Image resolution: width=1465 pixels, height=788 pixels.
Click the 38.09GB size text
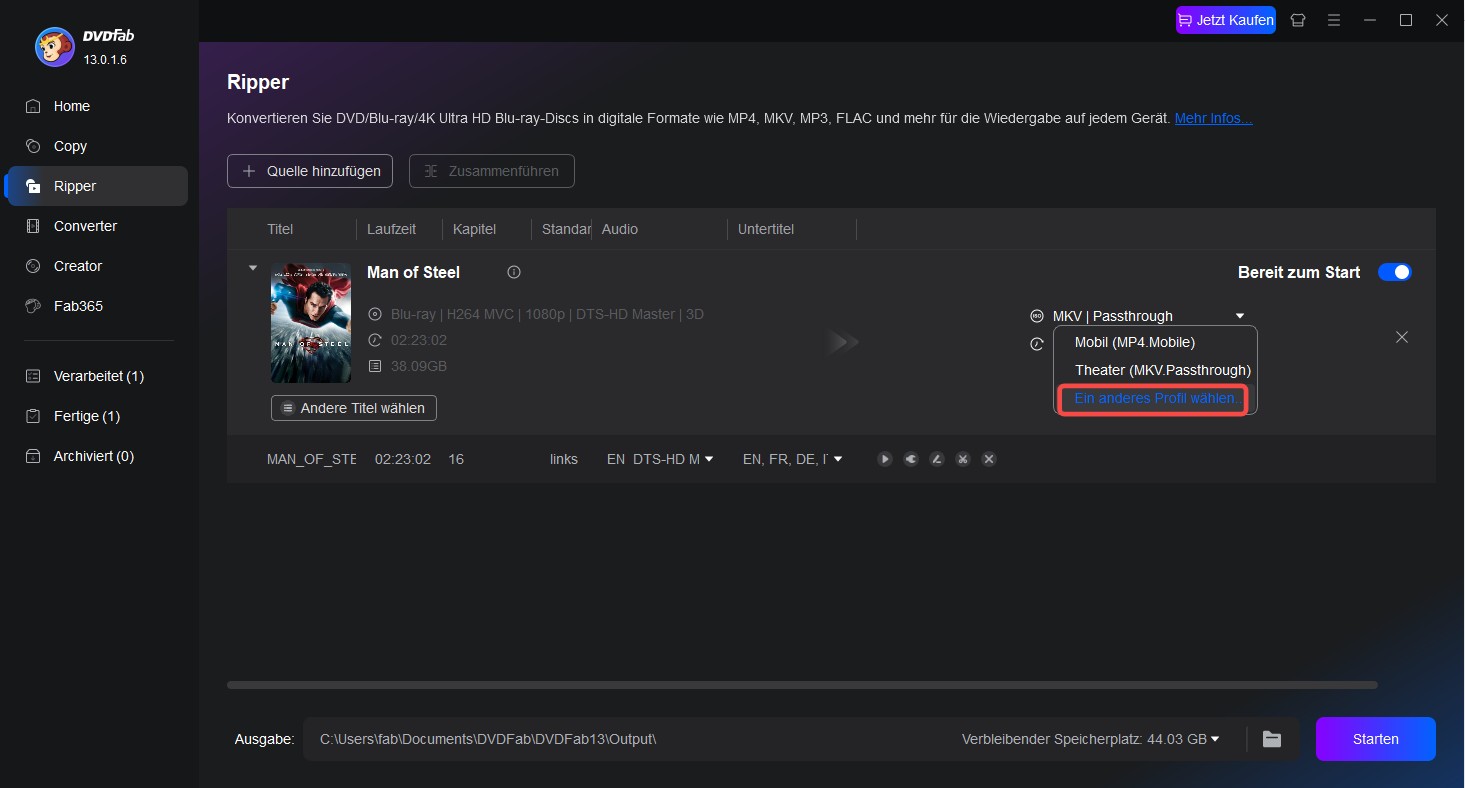point(419,366)
